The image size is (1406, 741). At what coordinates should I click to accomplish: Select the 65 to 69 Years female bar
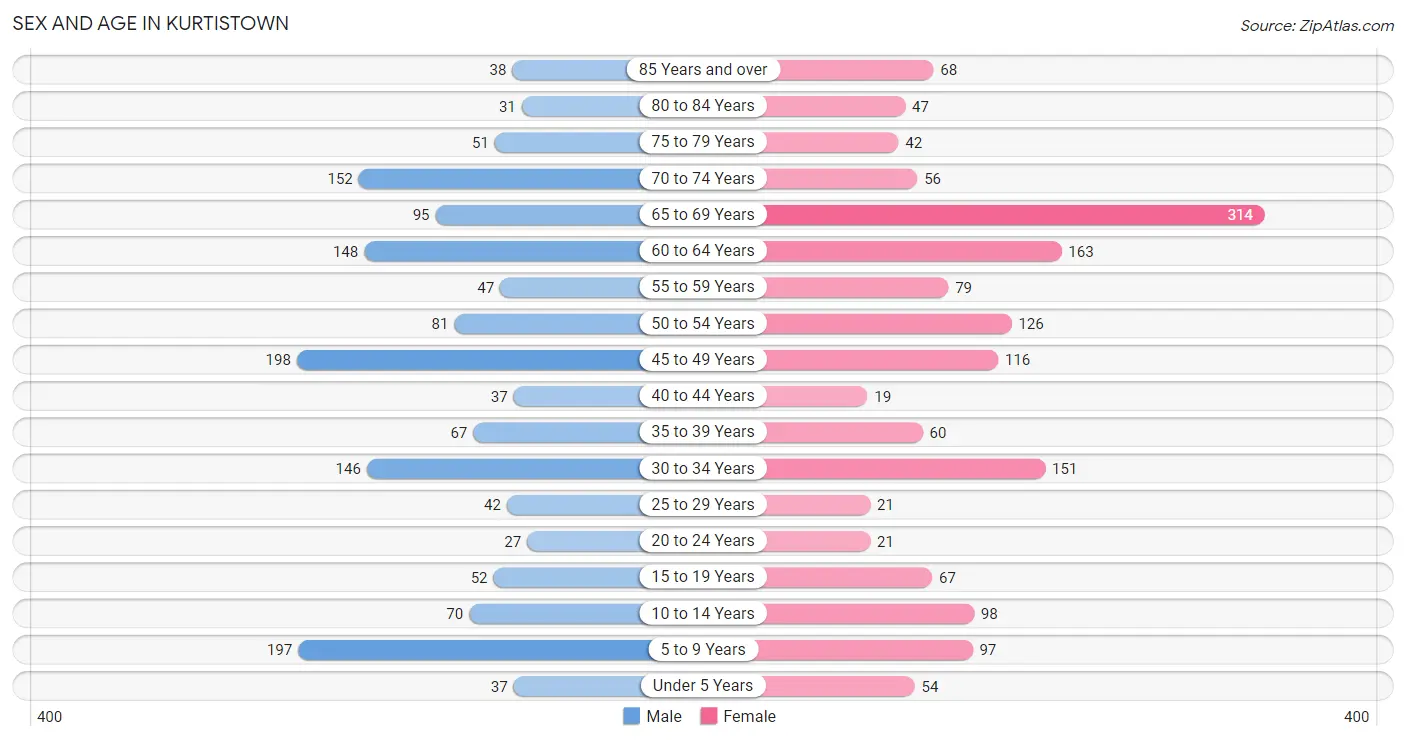1014,215
